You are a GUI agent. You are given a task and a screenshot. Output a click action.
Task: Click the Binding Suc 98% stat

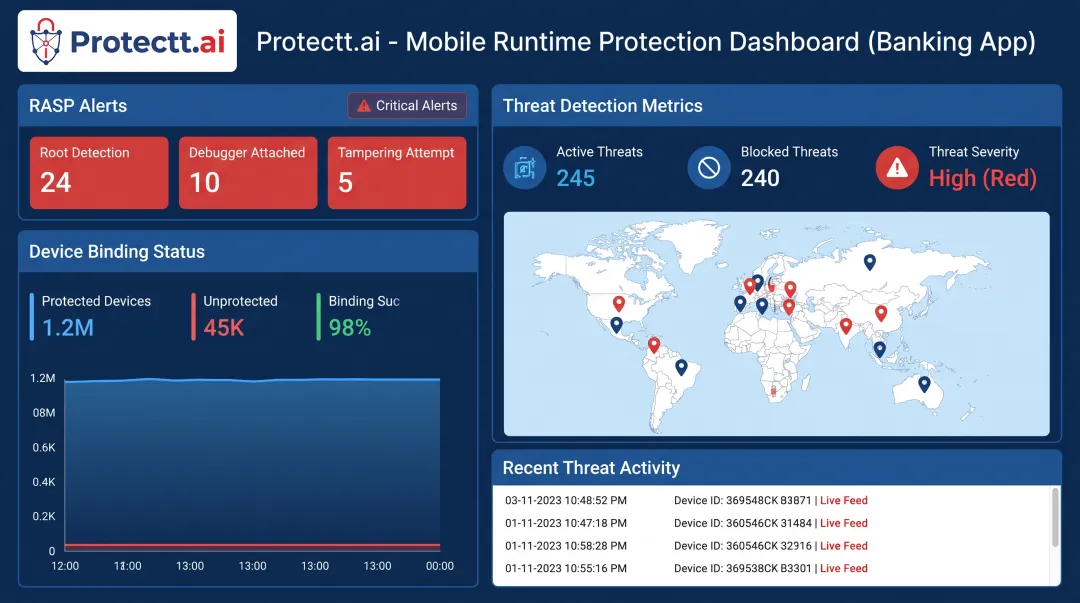click(x=359, y=316)
